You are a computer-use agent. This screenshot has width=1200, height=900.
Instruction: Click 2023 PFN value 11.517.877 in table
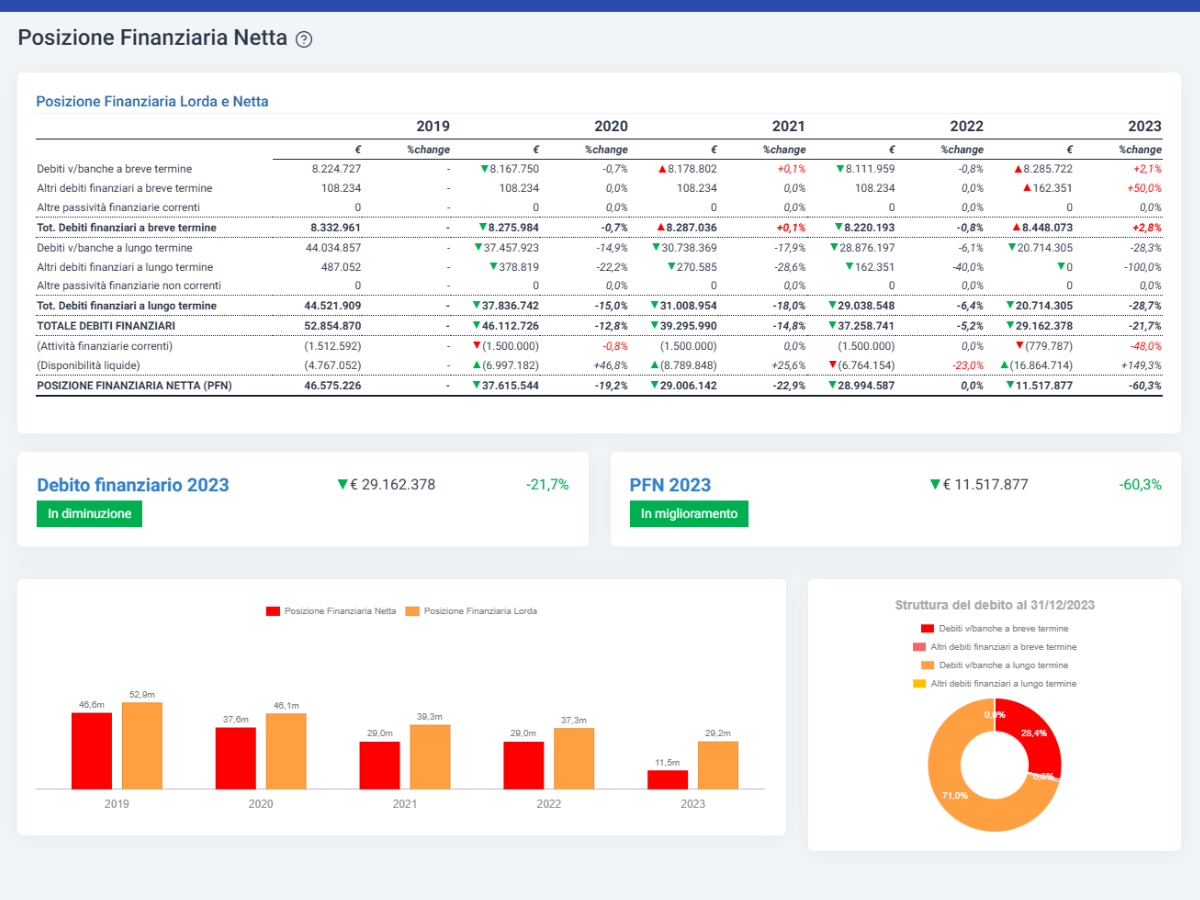[x=1044, y=385]
